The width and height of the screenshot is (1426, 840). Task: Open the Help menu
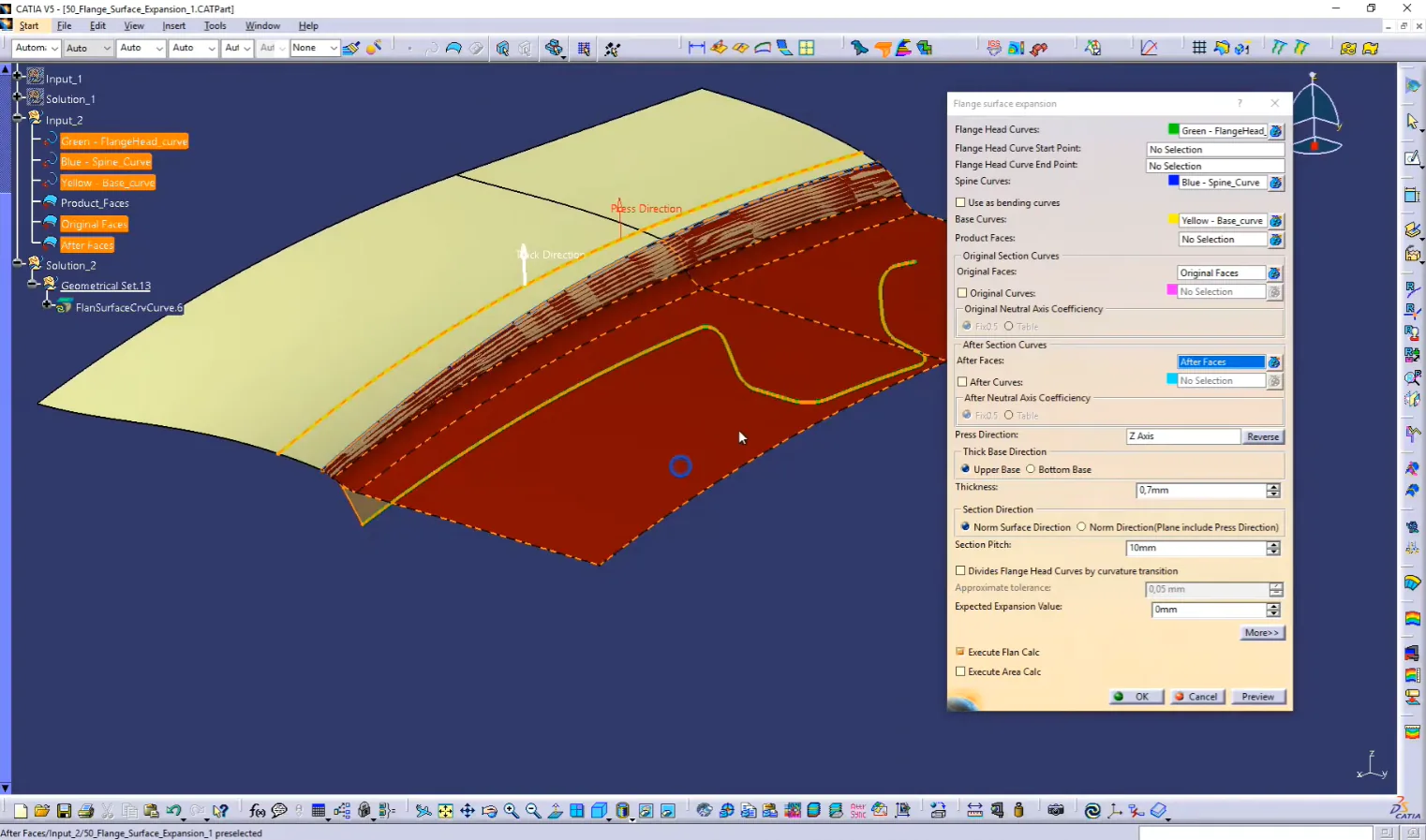(x=308, y=26)
